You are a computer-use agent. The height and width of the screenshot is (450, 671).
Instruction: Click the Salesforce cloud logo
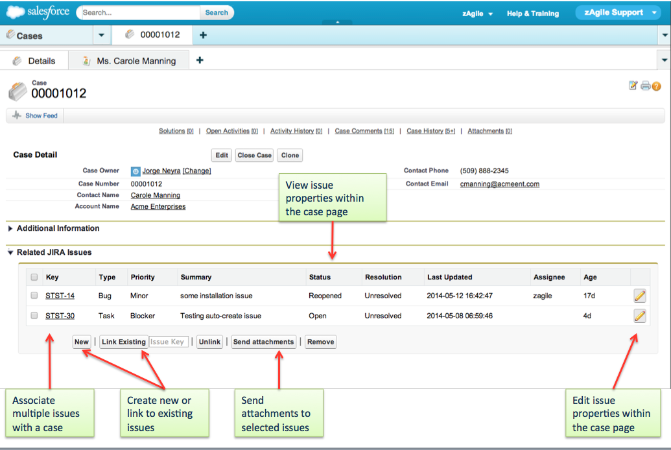pyautogui.click(x=36, y=13)
